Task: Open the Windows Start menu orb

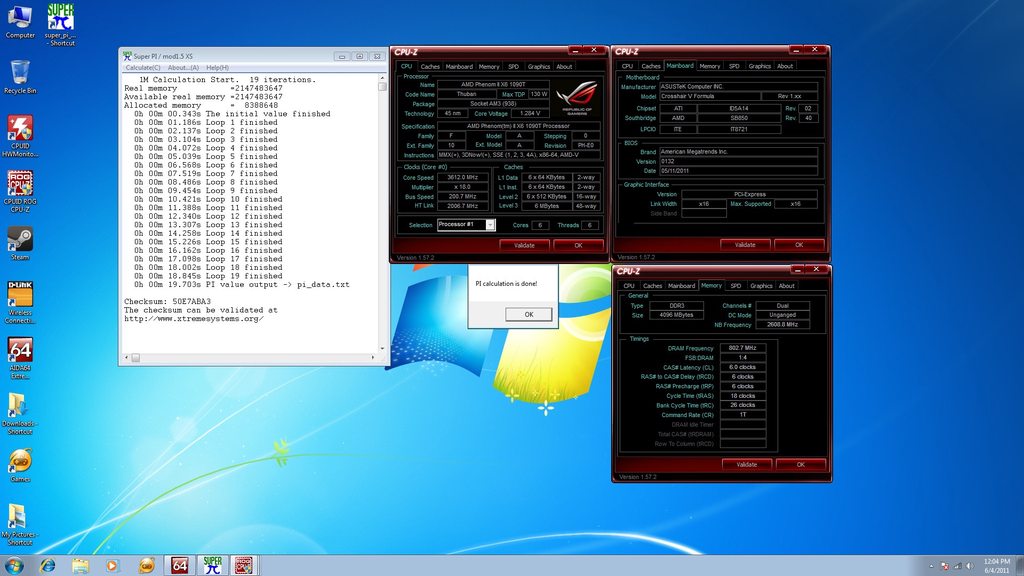Action: [x=14, y=565]
